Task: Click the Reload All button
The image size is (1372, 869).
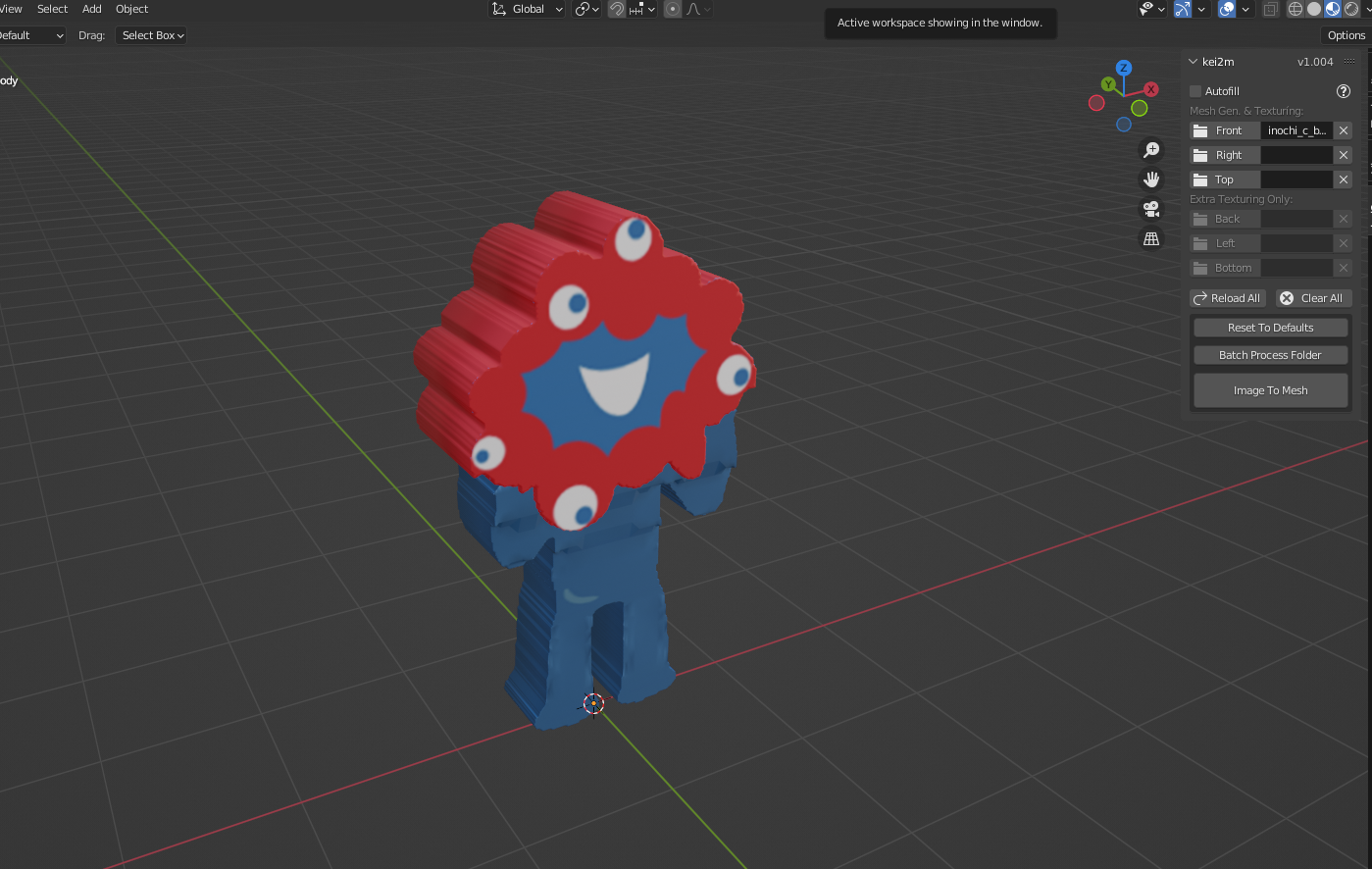Action: [1228, 298]
